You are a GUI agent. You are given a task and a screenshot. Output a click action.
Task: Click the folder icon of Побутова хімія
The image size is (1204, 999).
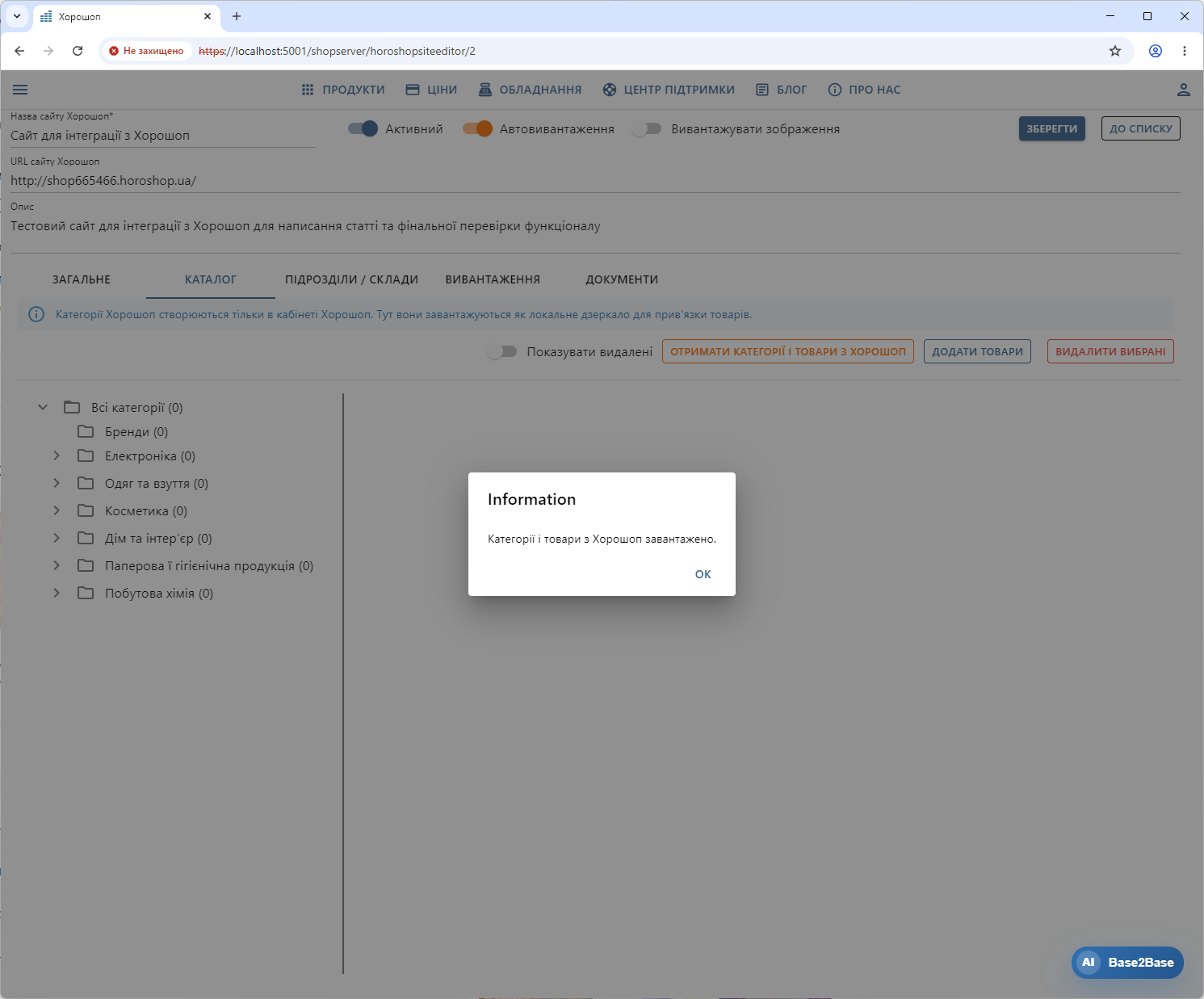[86, 593]
